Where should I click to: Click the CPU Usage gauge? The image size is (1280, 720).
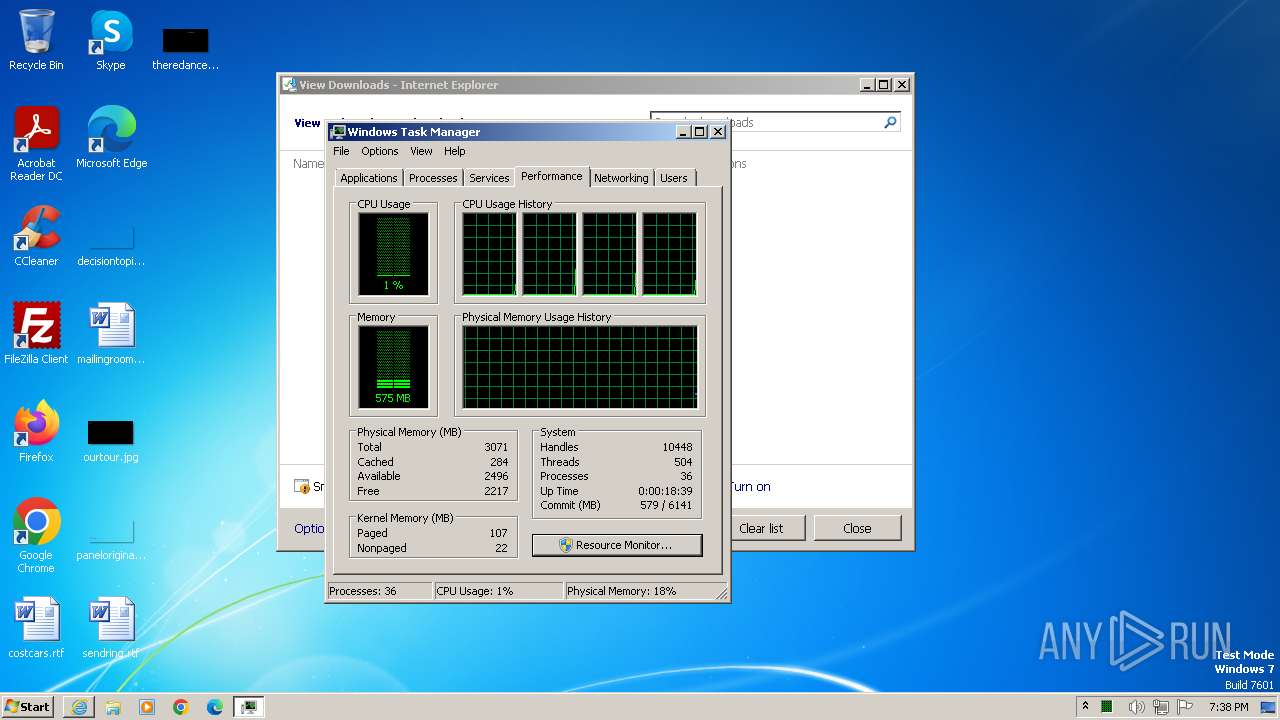(393, 254)
